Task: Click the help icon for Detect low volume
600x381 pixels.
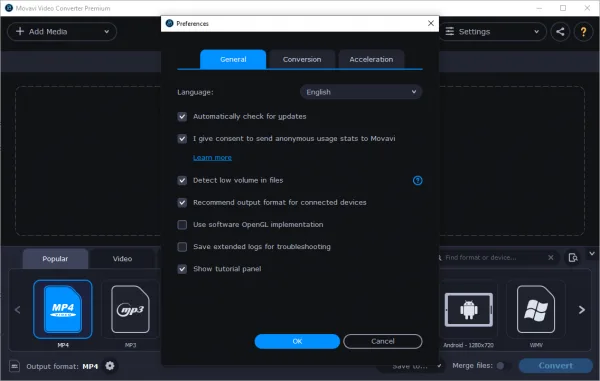Action: [x=417, y=181]
